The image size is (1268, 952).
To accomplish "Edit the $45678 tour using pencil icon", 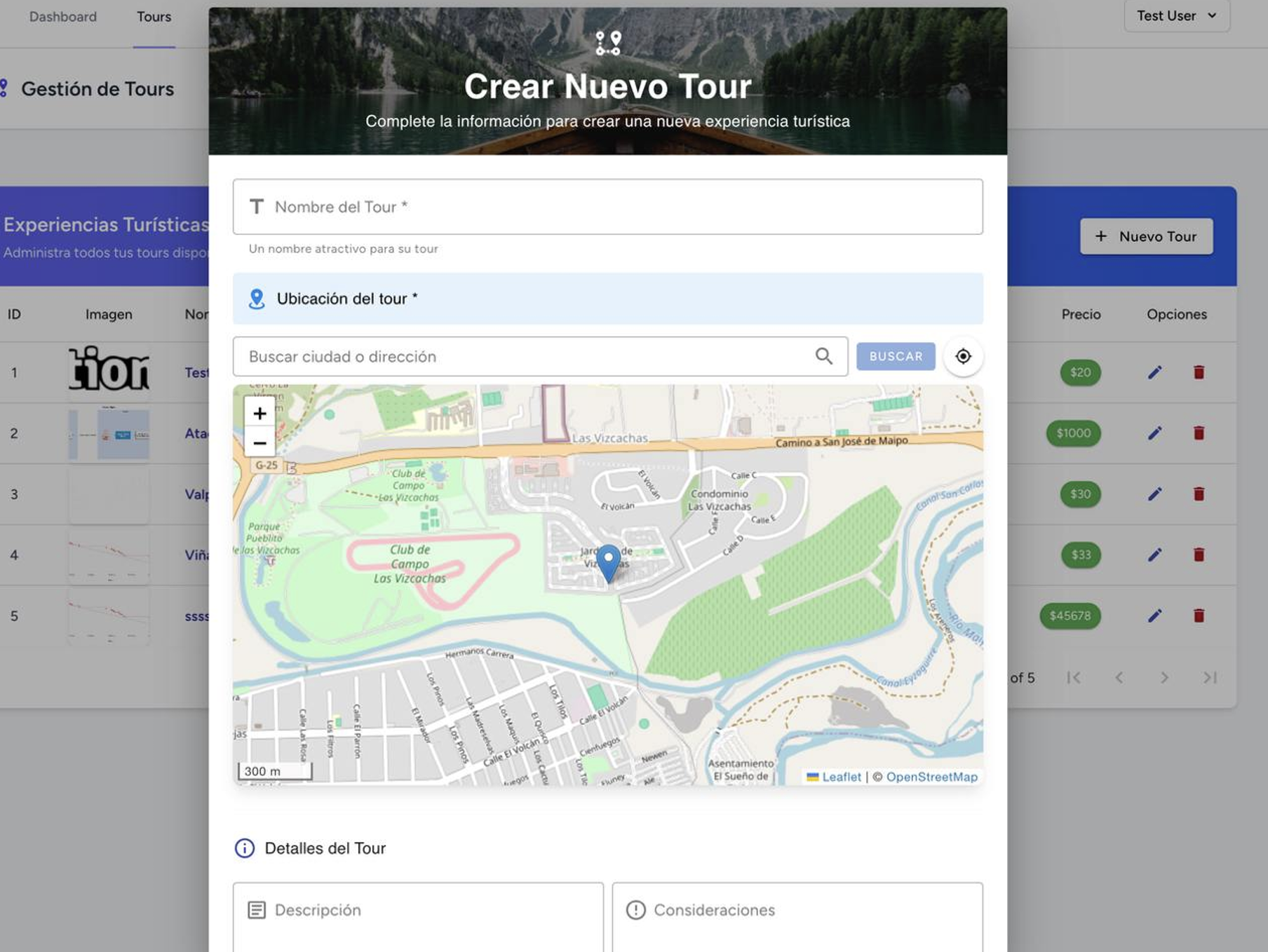I will pyautogui.click(x=1154, y=616).
